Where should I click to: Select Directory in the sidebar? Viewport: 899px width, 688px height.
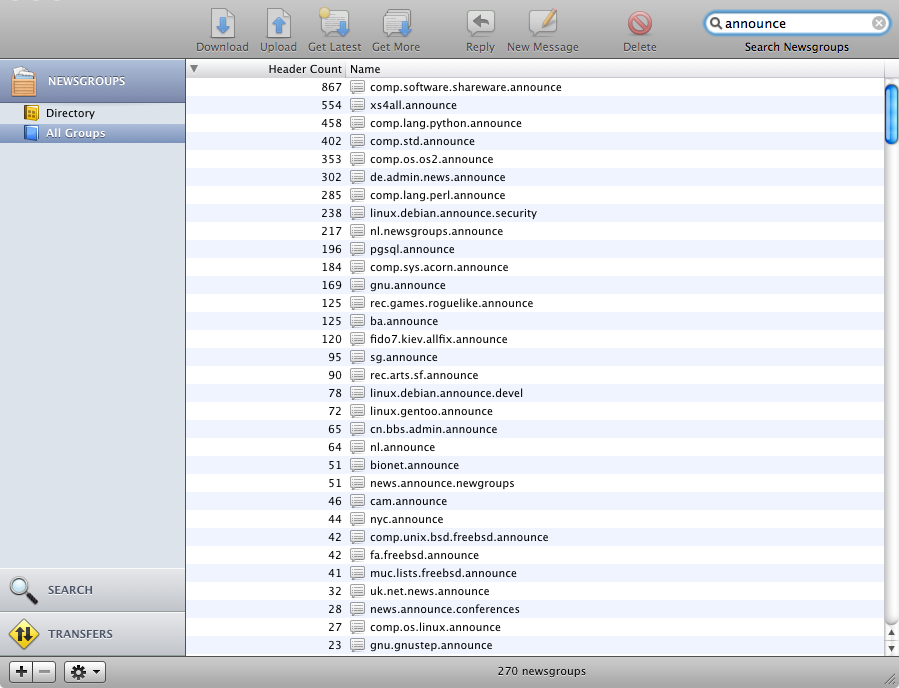[x=70, y=113]
